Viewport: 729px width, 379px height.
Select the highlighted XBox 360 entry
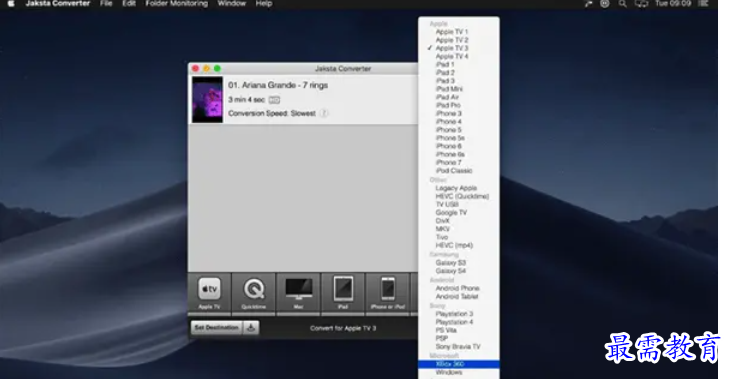pyautogui.click(x=459, y=364)
